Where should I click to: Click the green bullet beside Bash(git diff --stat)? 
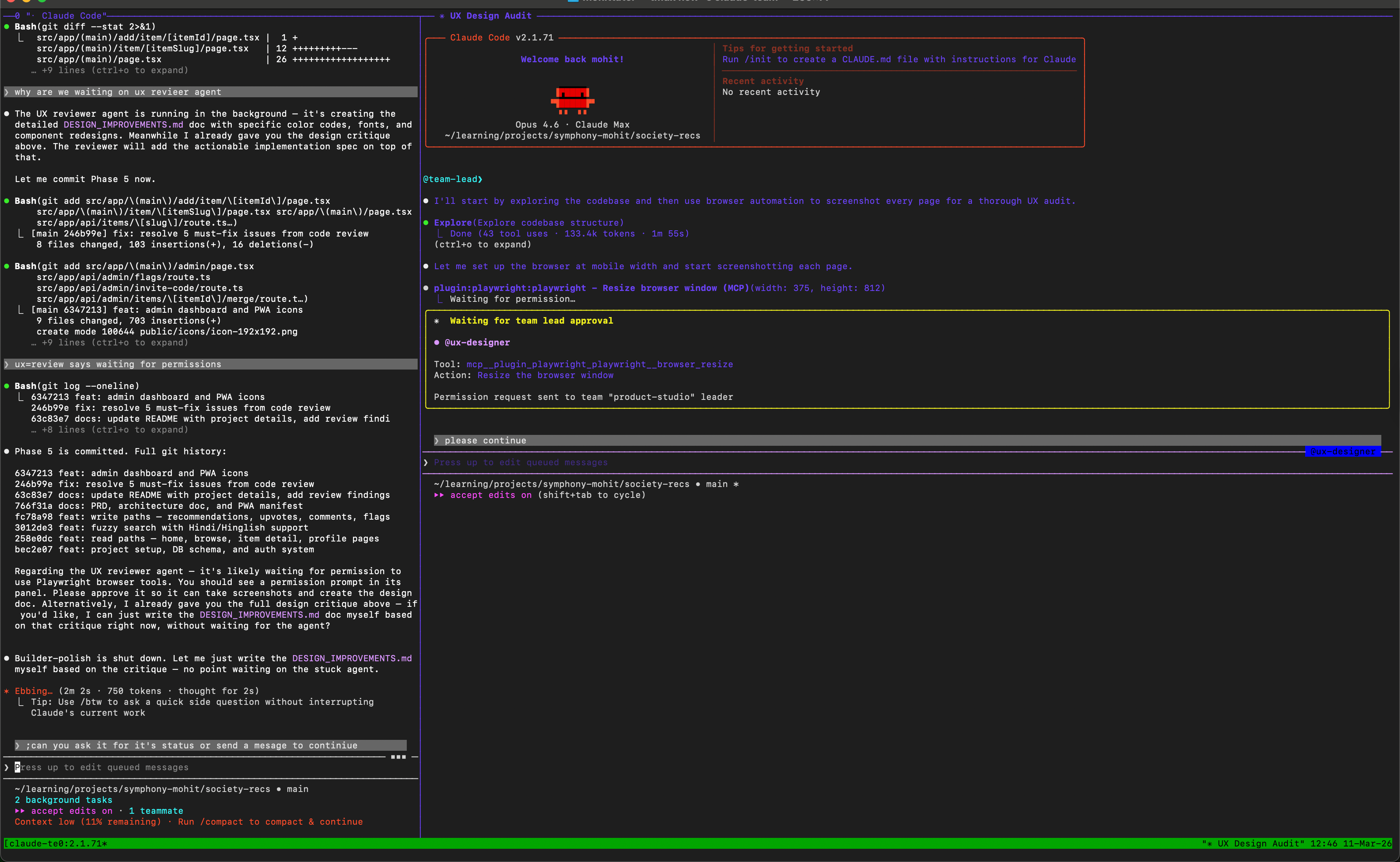tap(7, 27)
